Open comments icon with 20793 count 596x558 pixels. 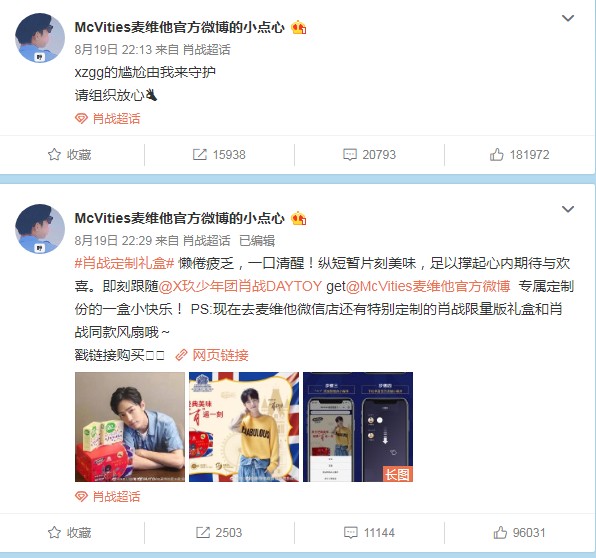pos(350,154)
